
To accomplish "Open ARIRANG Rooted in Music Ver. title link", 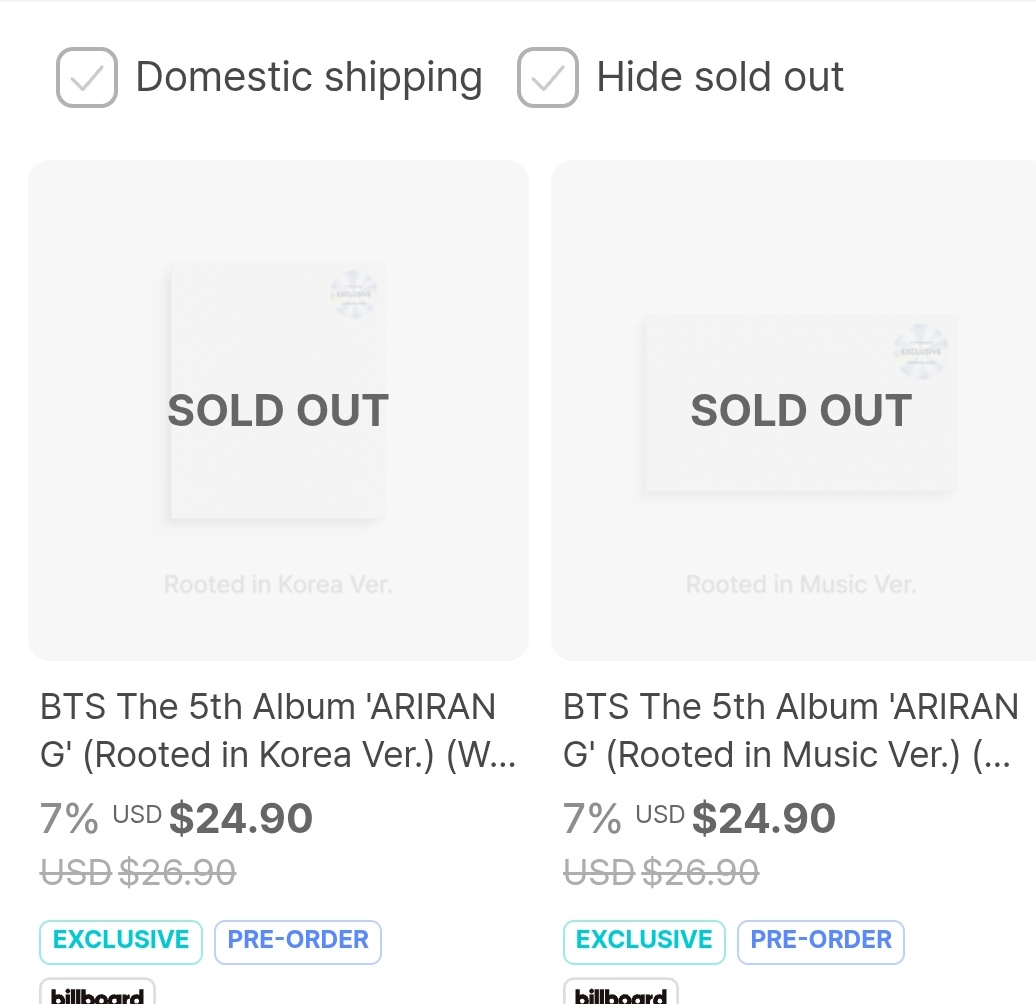I will pos(790,731).
